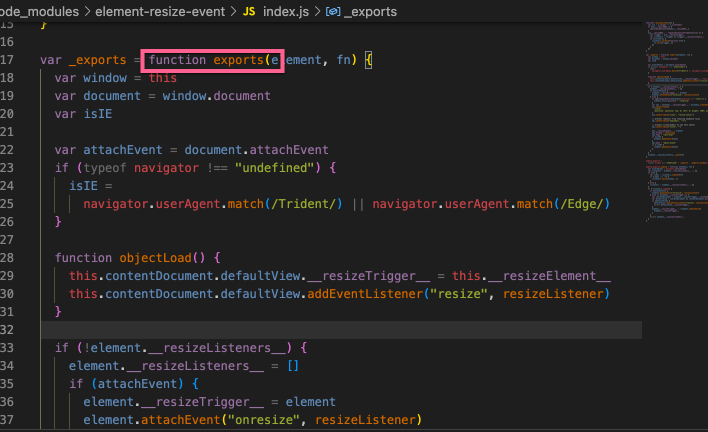Image resolution: width=708 pixels, height=432 pixels.
Task: Click '!element.__resizeListeners__' condition on line 33
Action: [184, 348]
